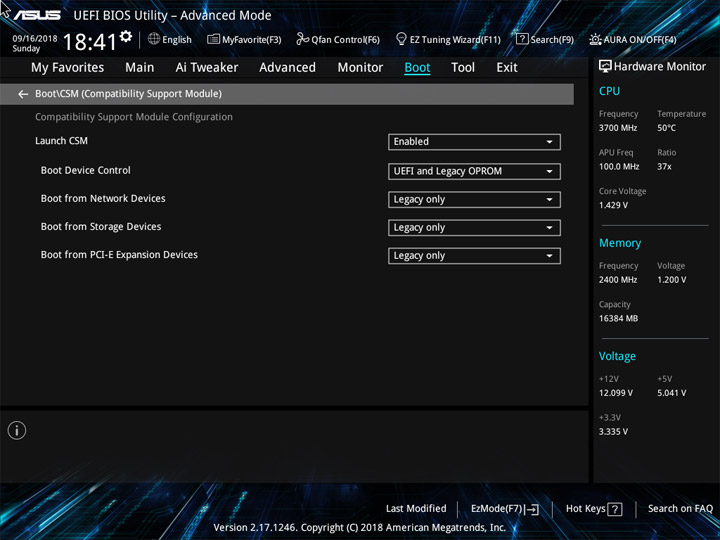This screenshot has height=540, width=720.
Task: Select Boot from PCI-E Expansion Devices label
Action: 119,255
